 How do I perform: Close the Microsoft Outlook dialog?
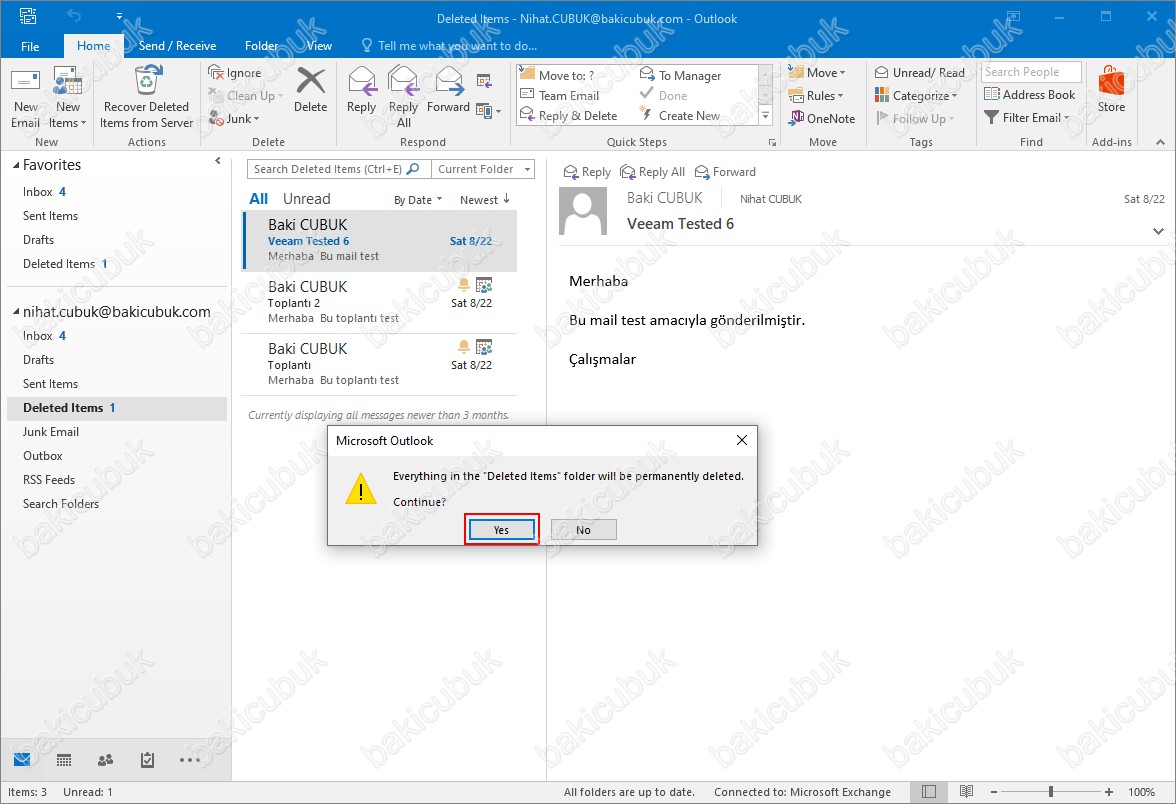click(x=742, y=440)
